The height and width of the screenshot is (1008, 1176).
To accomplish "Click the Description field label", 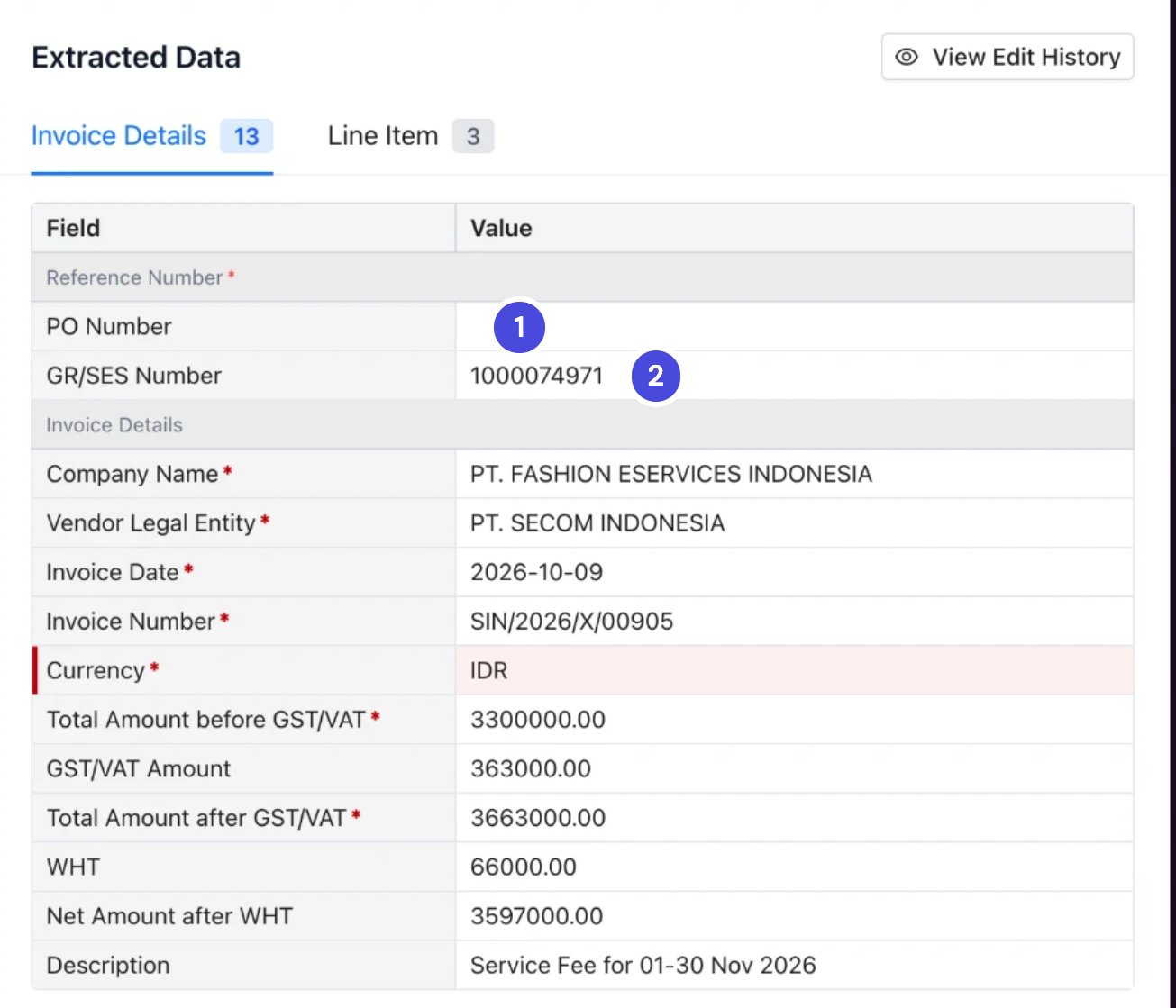I will point(108,965).
